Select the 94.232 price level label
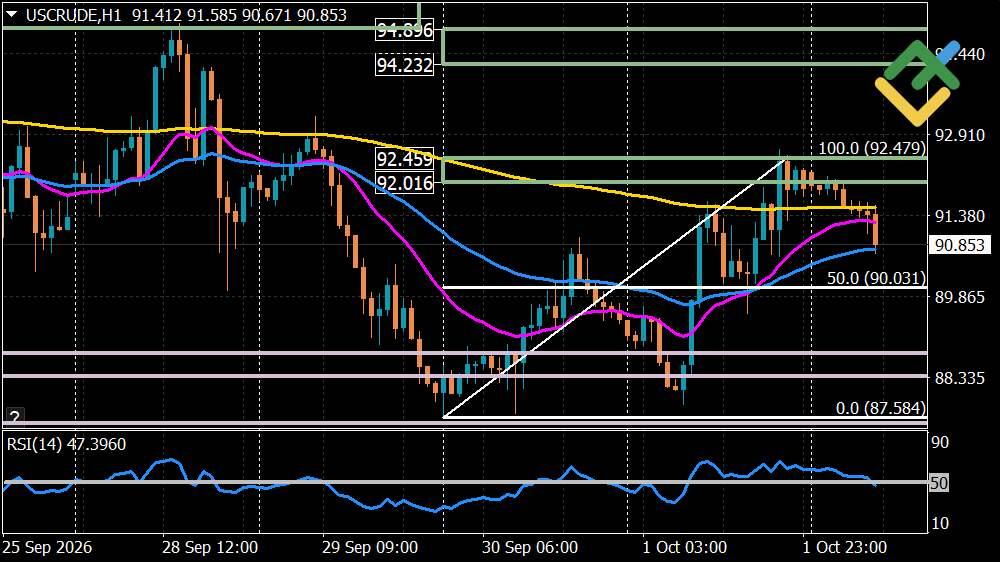This screenshot has width=1000, height=562. pos(404,64)
